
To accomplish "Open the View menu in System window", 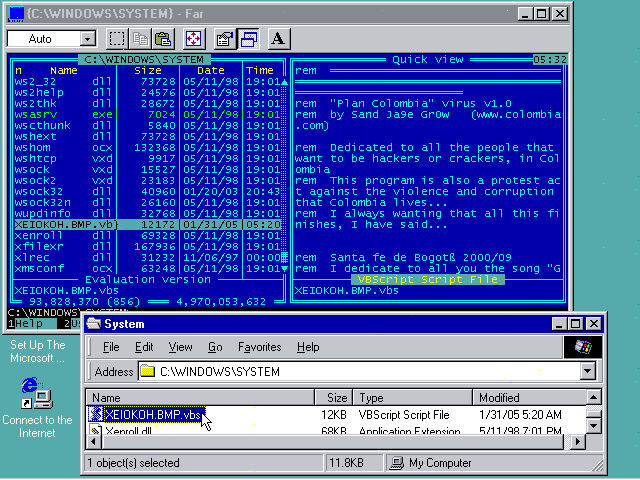I will (x=180, y=347).
